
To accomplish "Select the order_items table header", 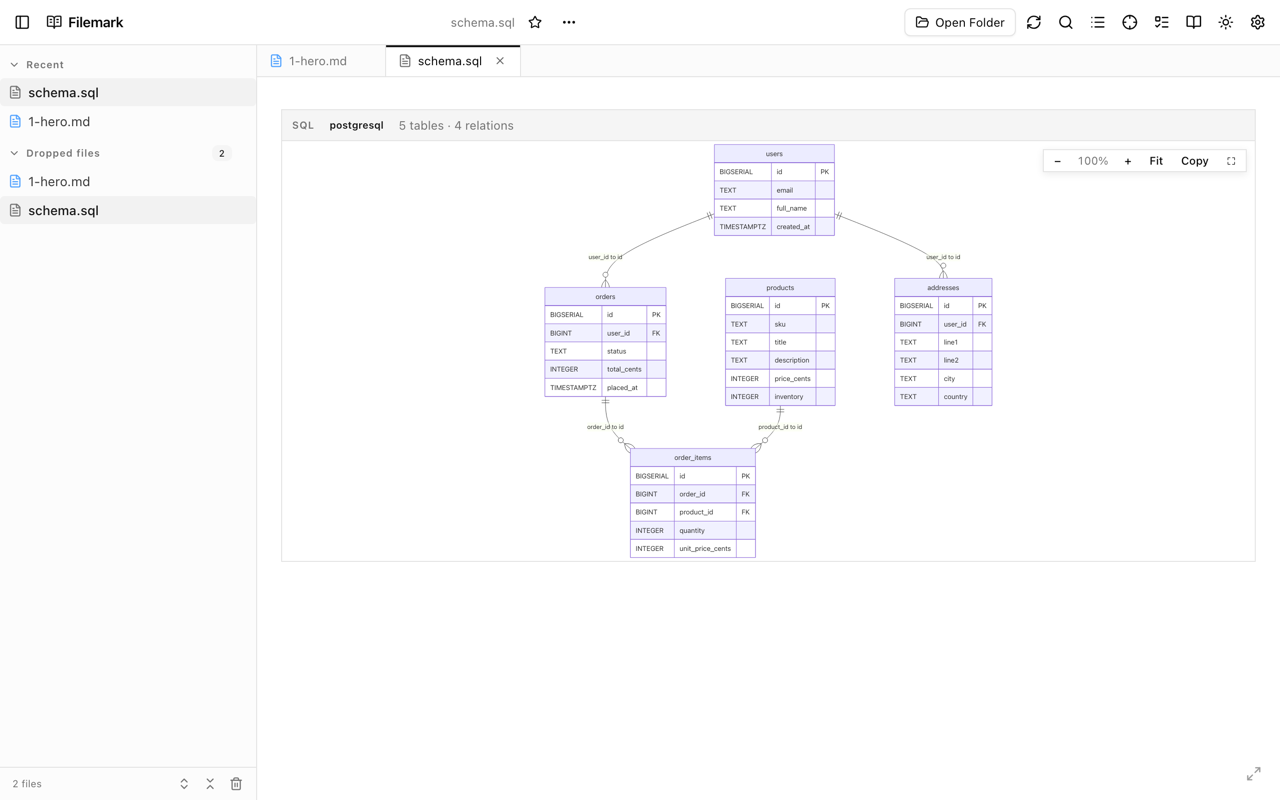I will pyautogui.click(x=693, y=458).
